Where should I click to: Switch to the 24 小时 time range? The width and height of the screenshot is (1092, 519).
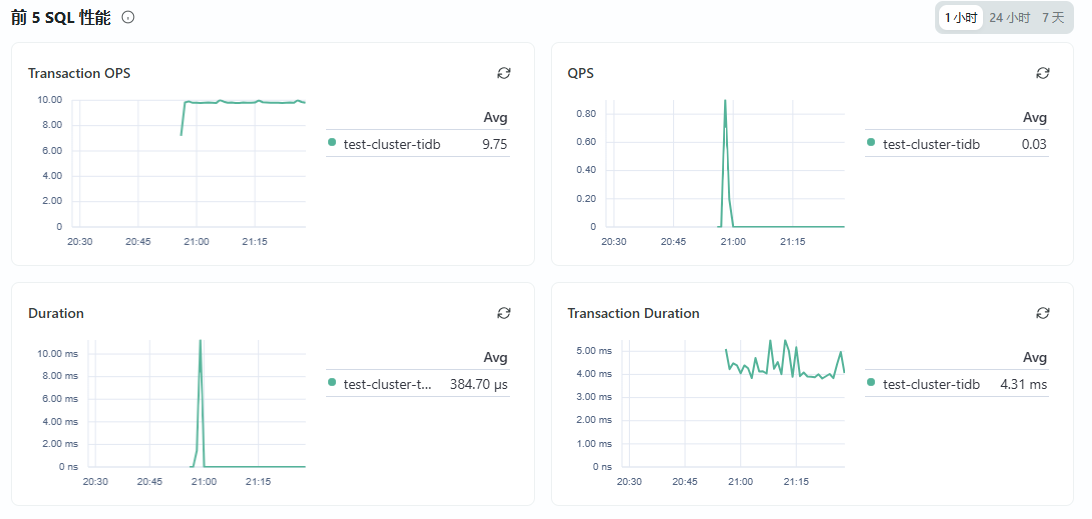pyautogui.click(x=1010, y=18)
